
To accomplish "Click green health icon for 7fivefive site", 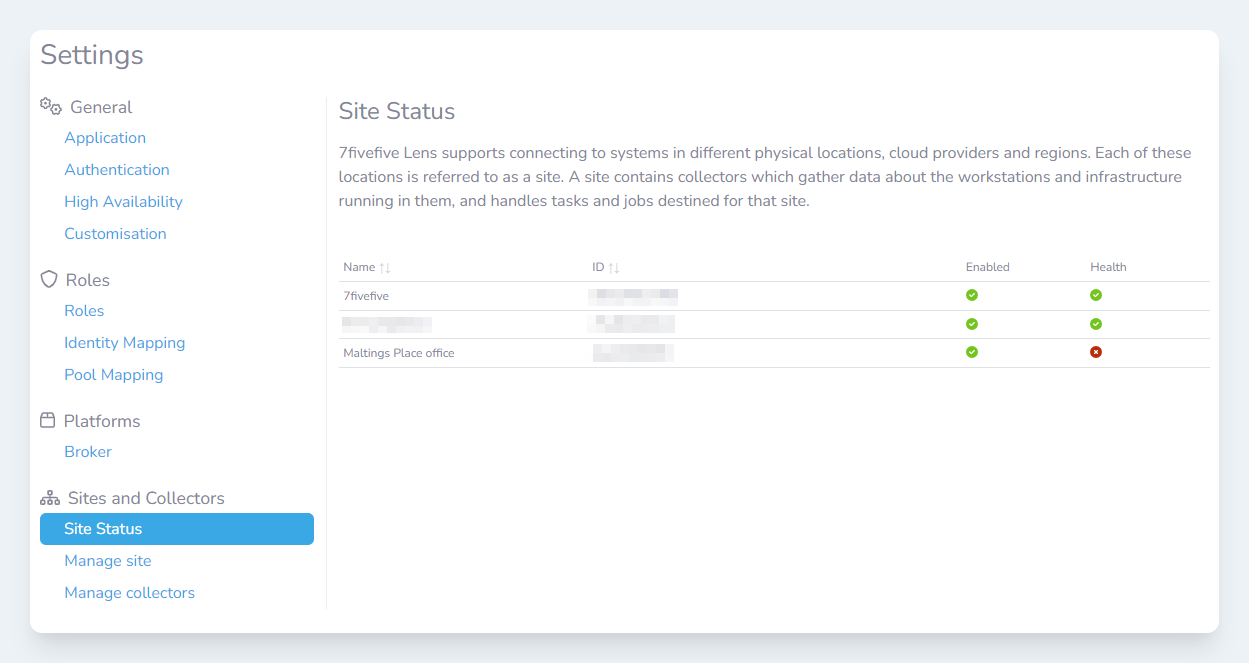I will pos(1096,295).
